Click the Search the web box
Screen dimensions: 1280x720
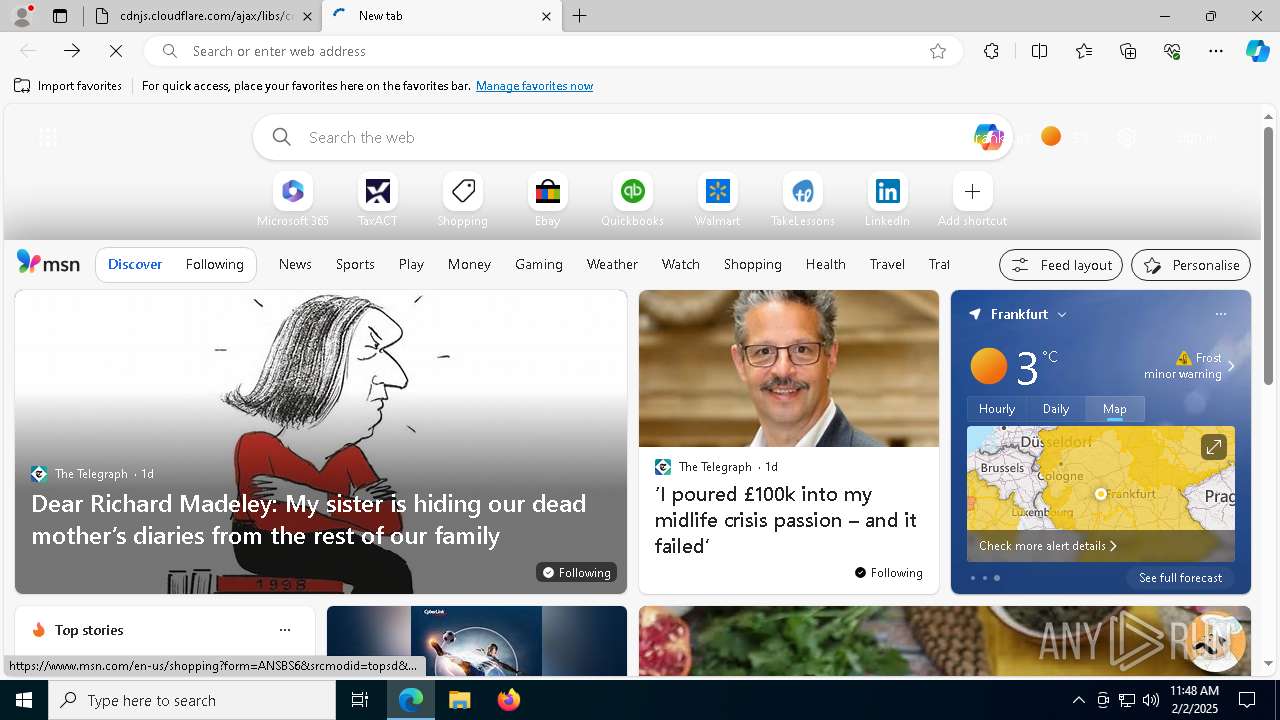pyautogui.click(x=634, y=137)
